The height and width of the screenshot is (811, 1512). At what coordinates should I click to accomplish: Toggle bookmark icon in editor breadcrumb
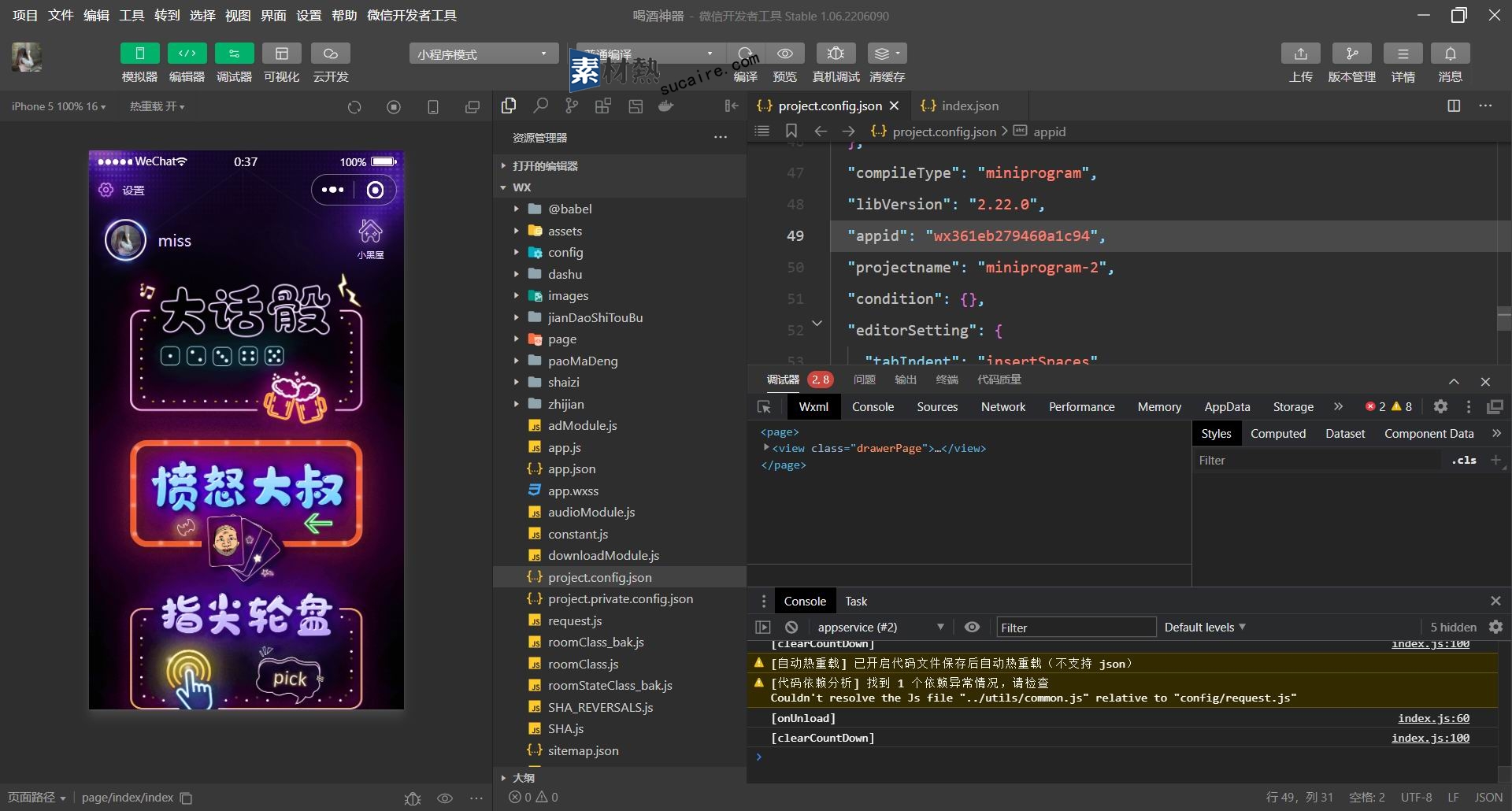point(791,131)
